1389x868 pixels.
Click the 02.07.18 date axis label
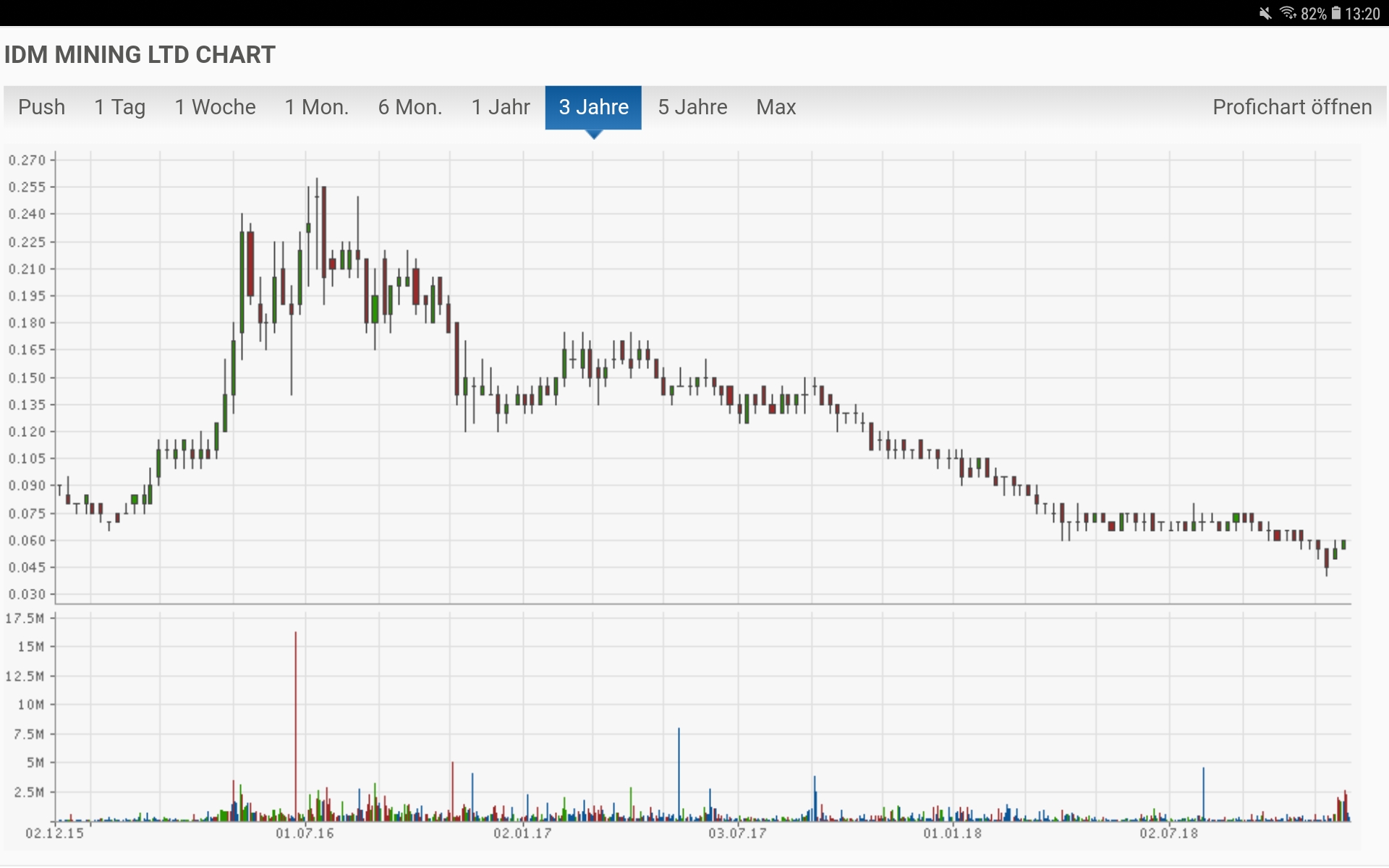(1168, 833)
